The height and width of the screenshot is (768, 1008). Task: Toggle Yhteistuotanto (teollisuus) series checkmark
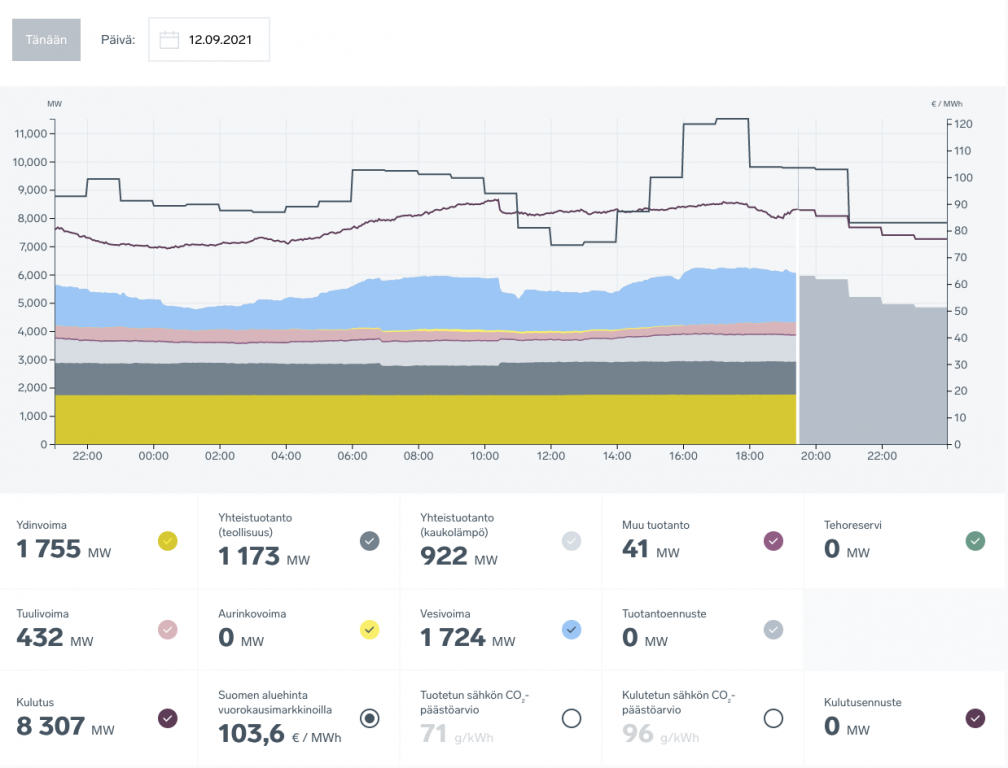[369, 541]
